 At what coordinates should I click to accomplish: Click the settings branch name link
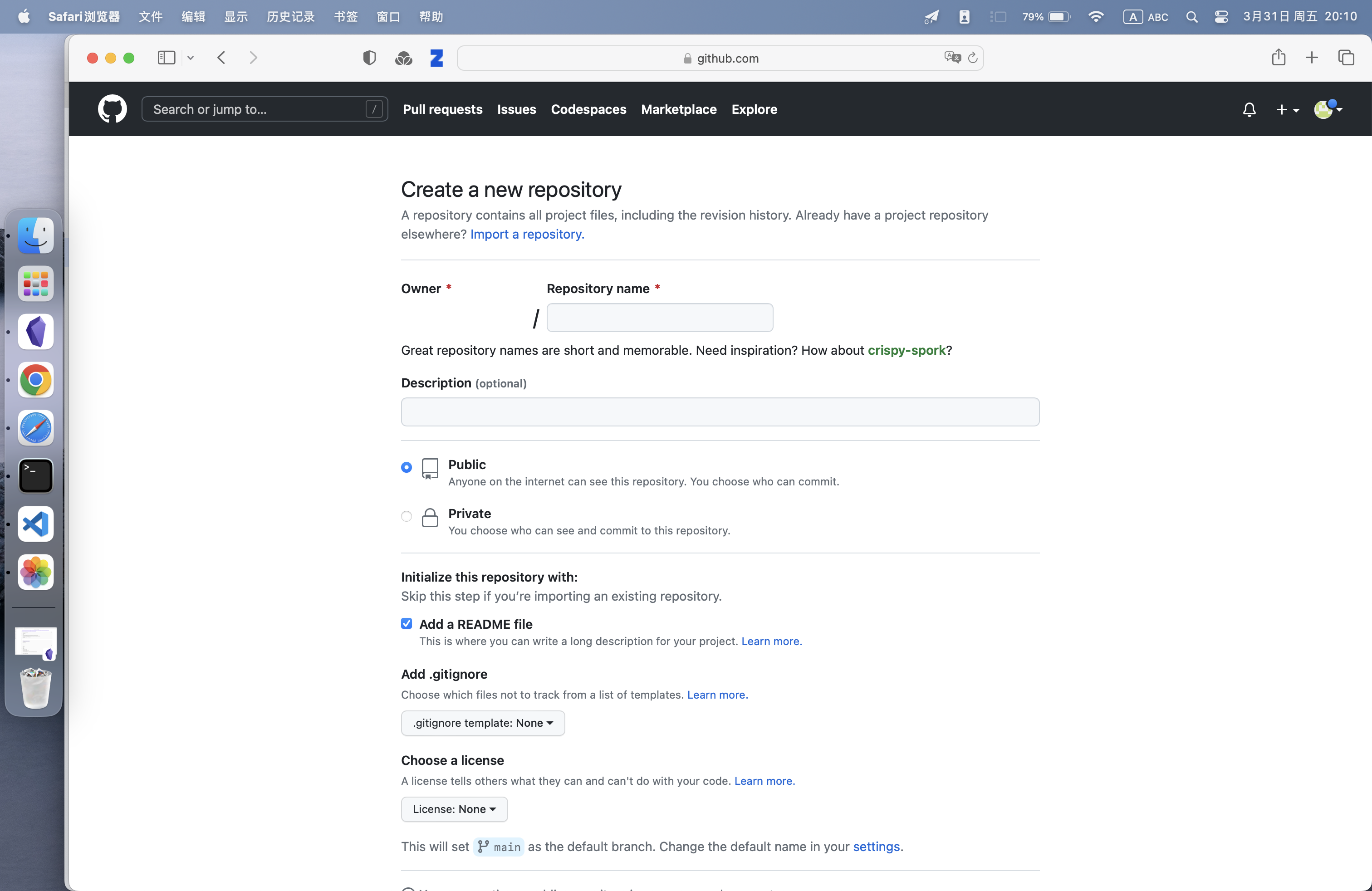877,847
